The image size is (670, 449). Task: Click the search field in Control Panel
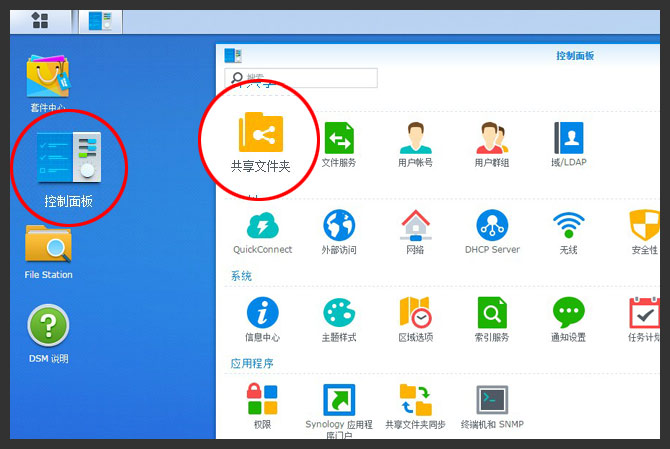tap(301, 78)
